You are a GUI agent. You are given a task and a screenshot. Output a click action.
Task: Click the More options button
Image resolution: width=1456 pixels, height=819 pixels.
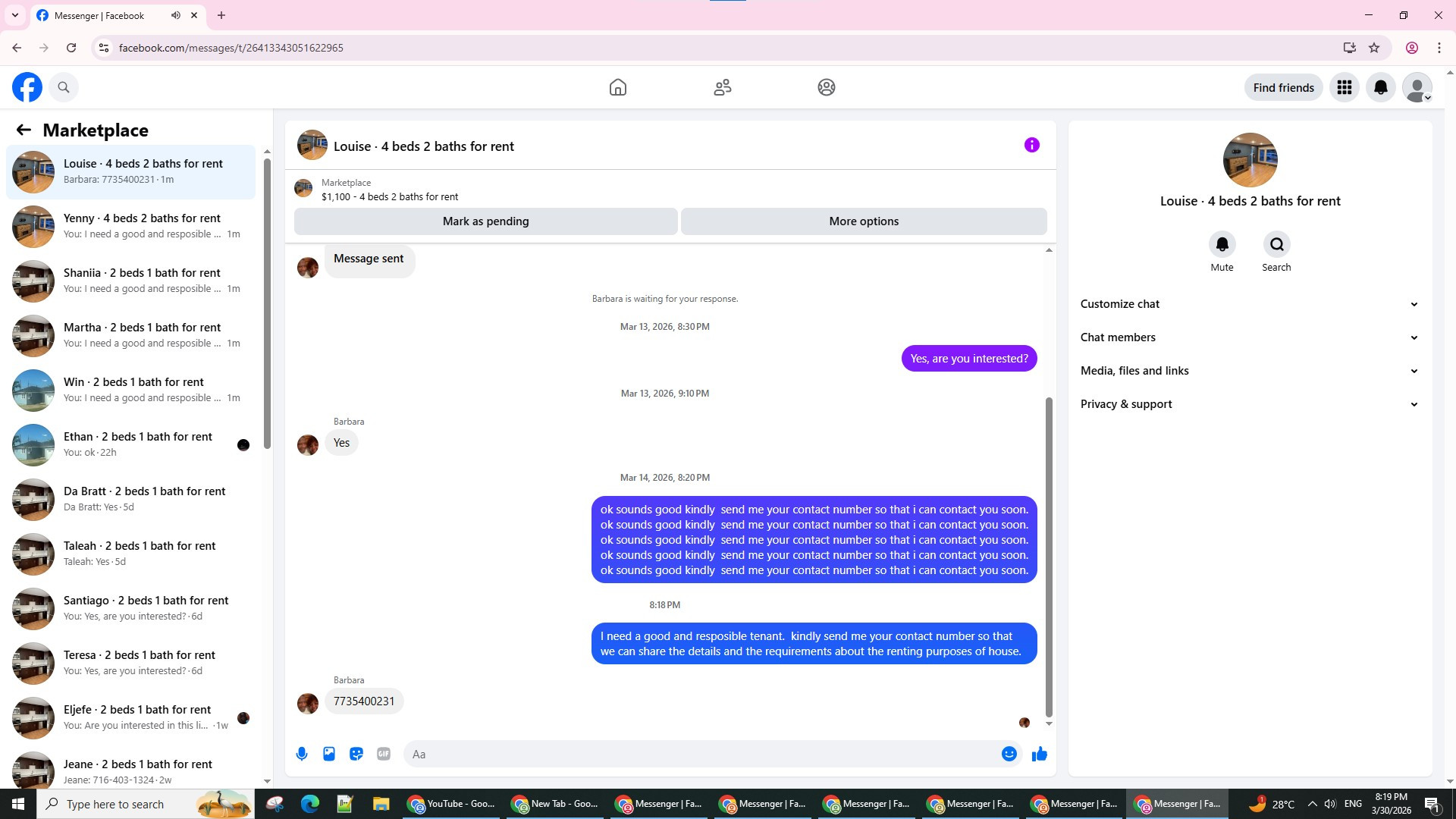pos(863,221)
